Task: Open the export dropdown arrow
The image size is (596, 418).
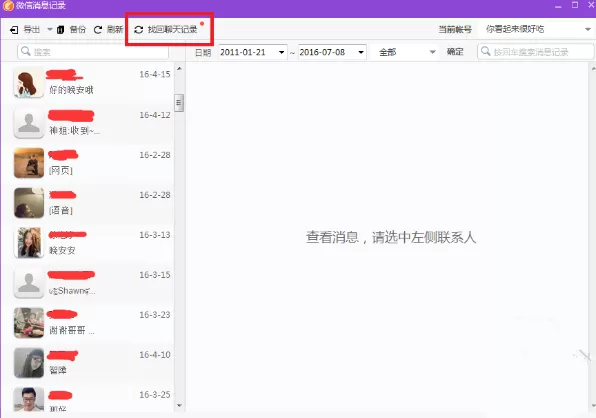Action: tap(50, 29)
